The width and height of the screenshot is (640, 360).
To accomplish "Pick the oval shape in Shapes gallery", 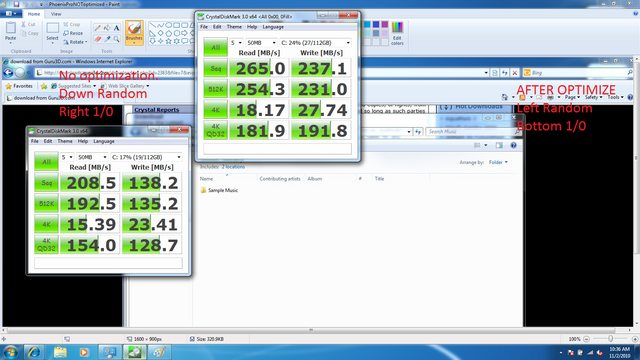I will click(169, 25).
